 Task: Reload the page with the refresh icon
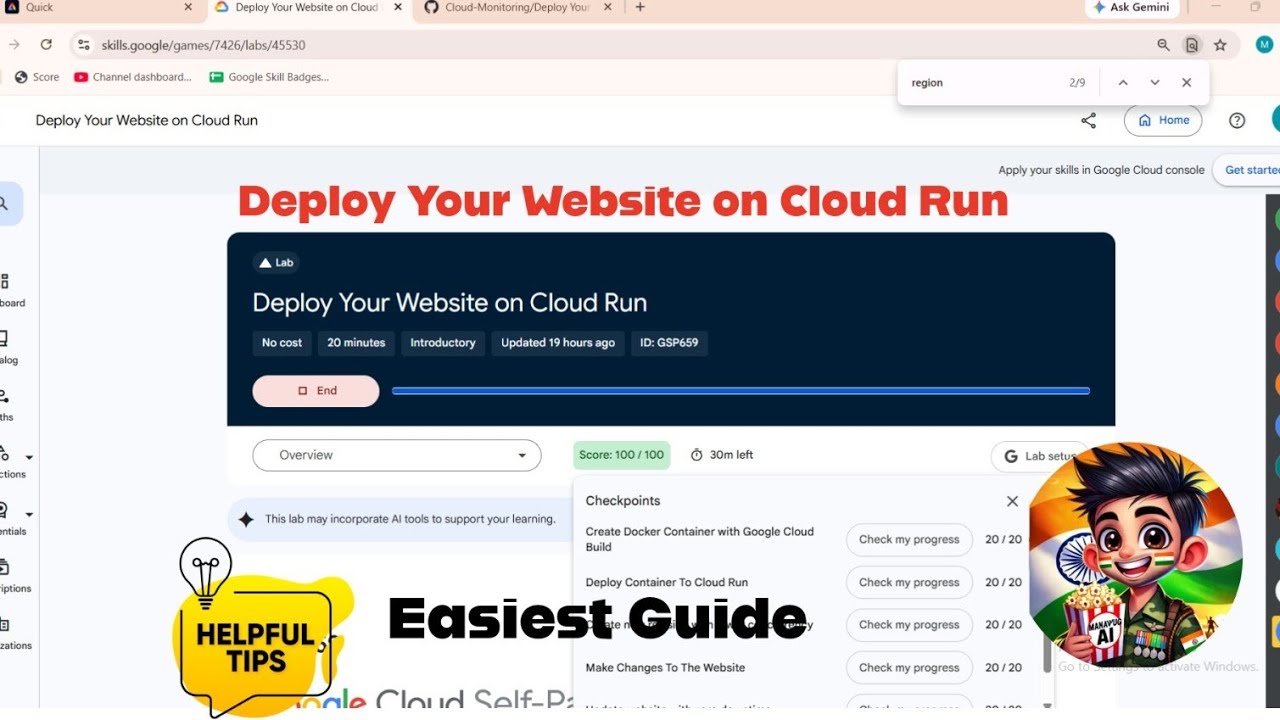point(46,44)
